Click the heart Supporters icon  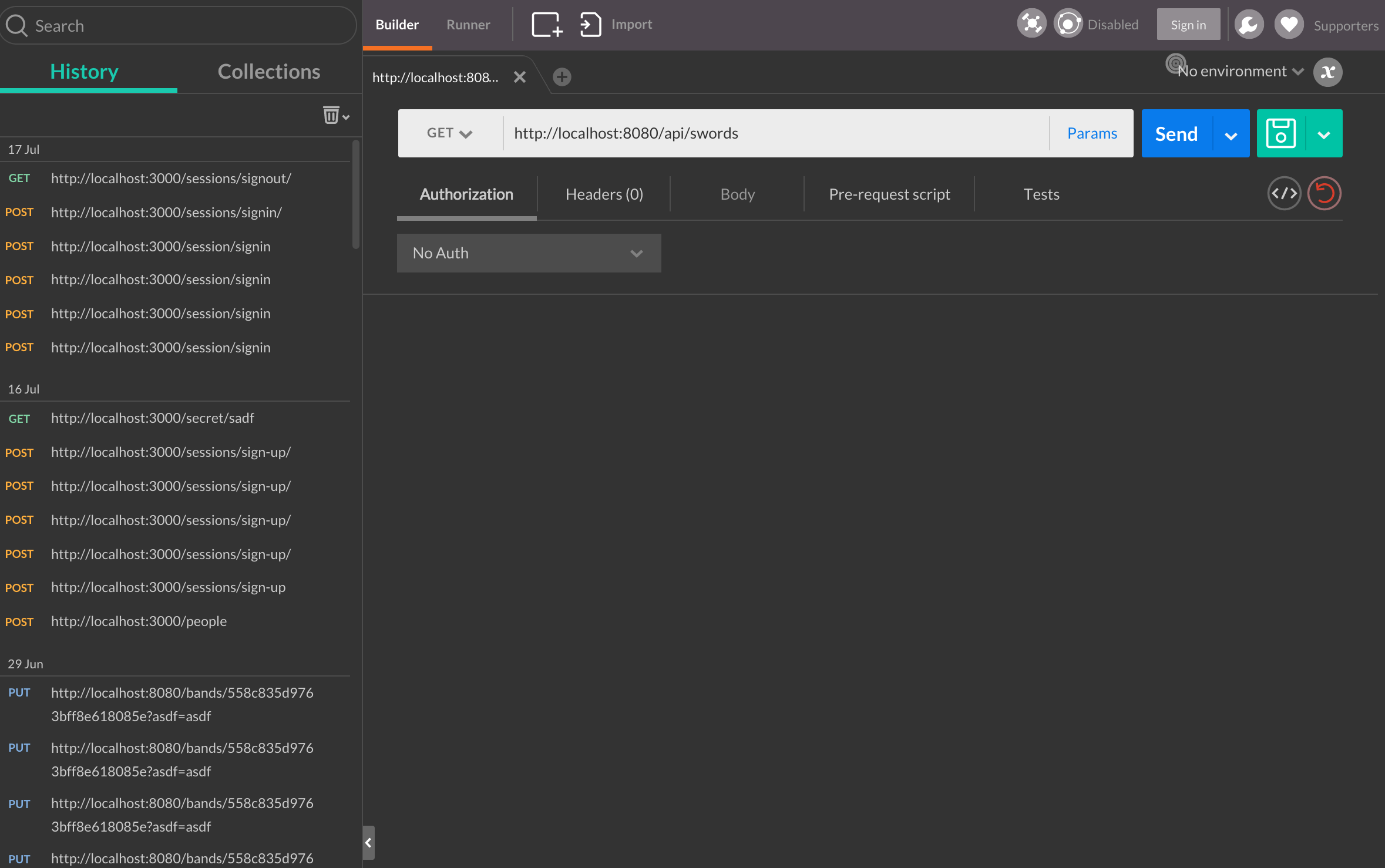(1289, 25)
